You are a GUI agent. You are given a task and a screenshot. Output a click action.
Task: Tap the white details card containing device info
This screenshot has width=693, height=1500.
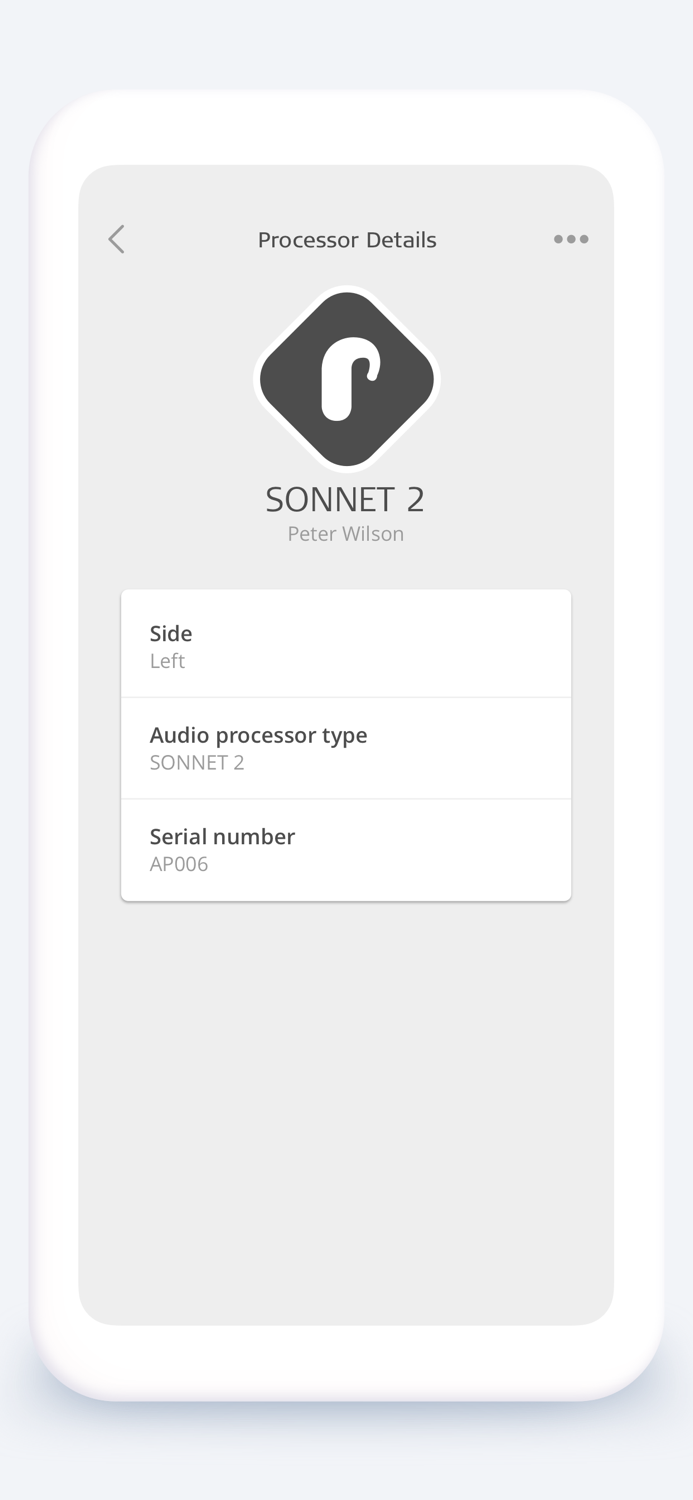pos(346,745)
